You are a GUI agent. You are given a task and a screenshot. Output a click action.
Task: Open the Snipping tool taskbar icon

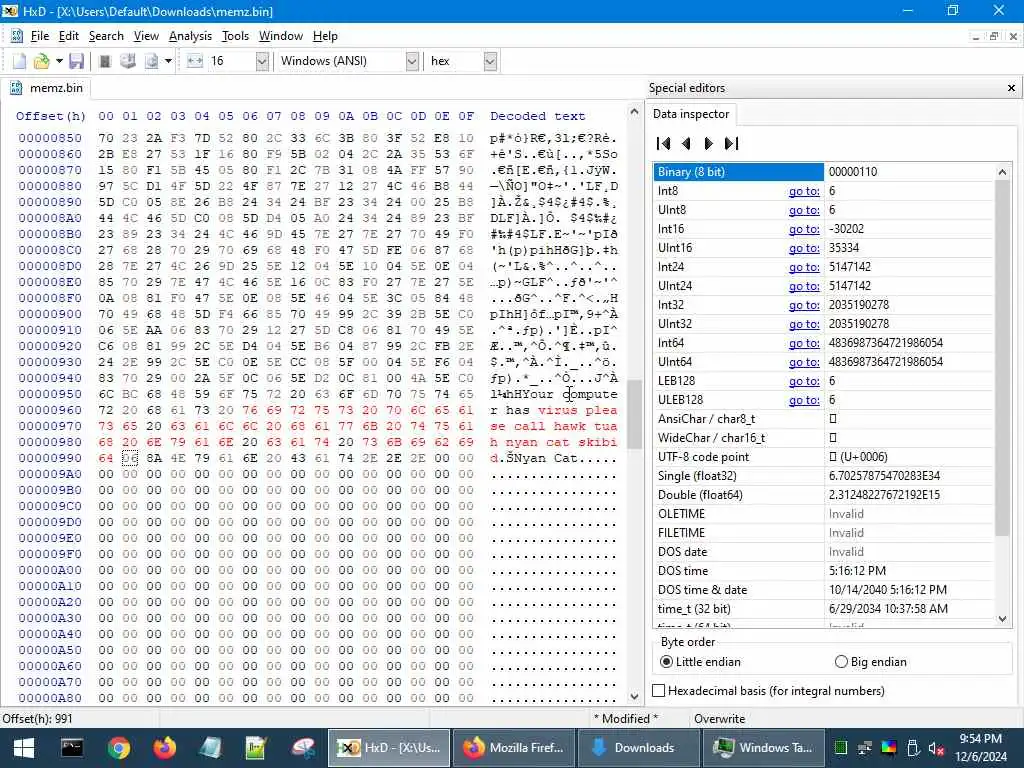[303, 748]
